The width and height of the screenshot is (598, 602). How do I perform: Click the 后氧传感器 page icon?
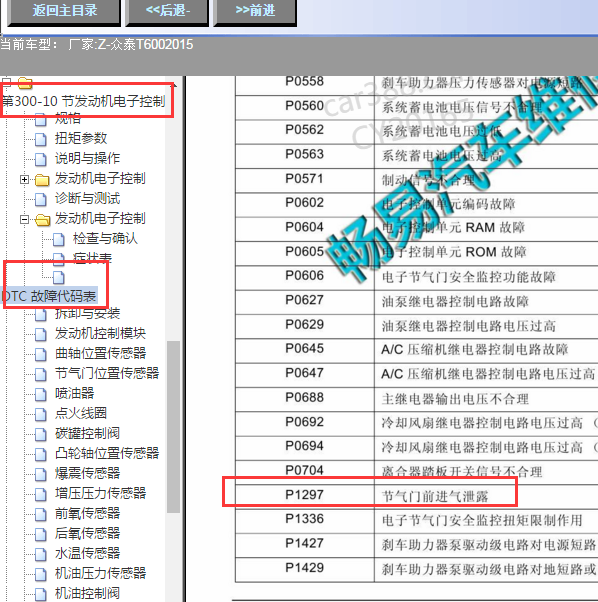(41, 534)
